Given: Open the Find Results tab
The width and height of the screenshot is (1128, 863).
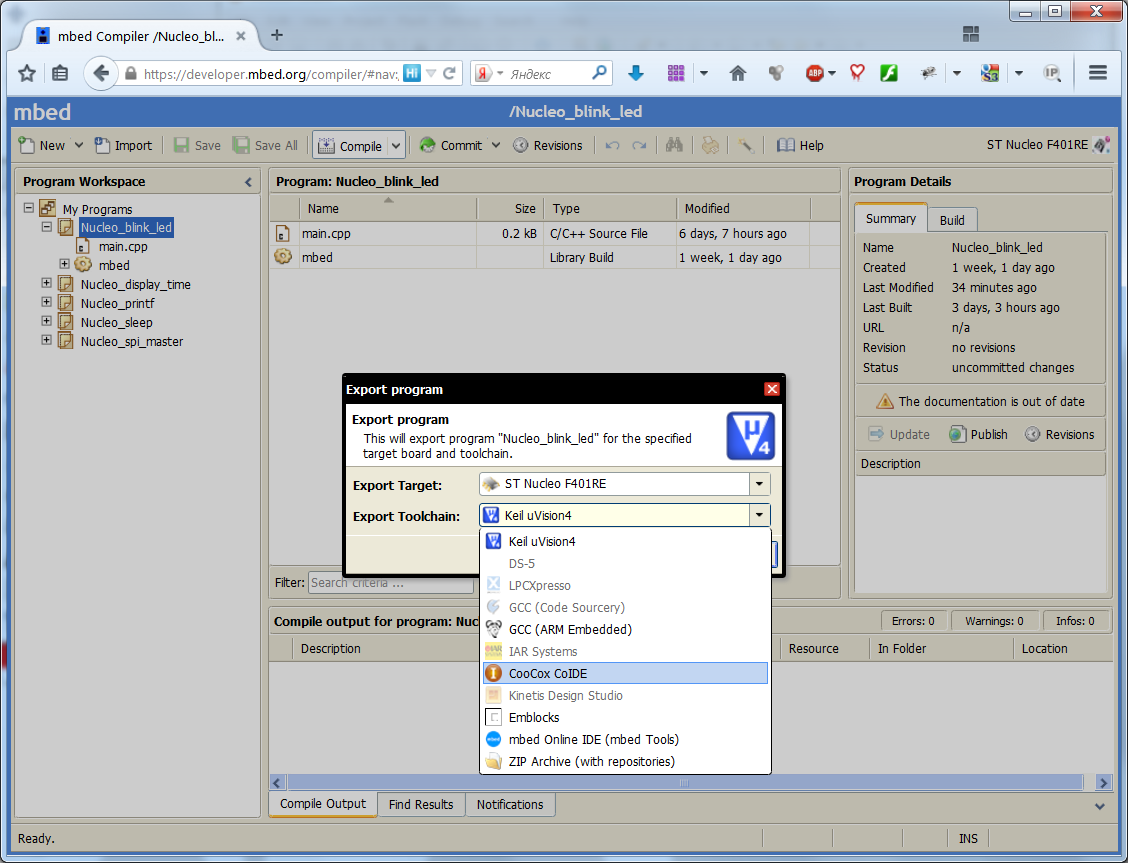Looking at the screenshot, I should click(421, 804).
